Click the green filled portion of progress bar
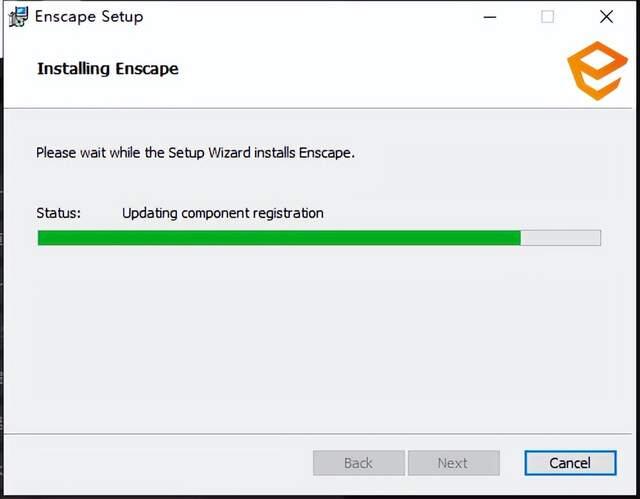The height and width of the screenshot is (499, 640). [x=278, y=238]
